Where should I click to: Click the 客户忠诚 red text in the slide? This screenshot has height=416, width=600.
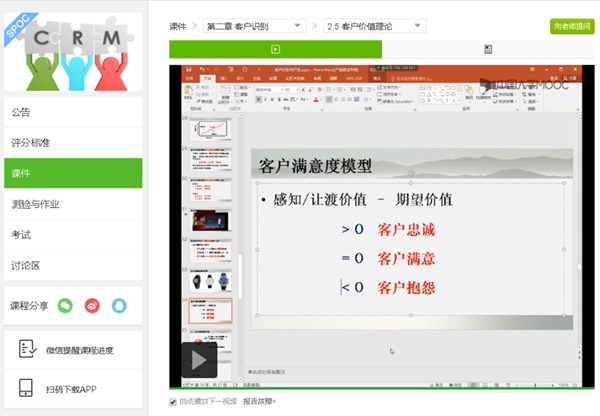(406, 229)
